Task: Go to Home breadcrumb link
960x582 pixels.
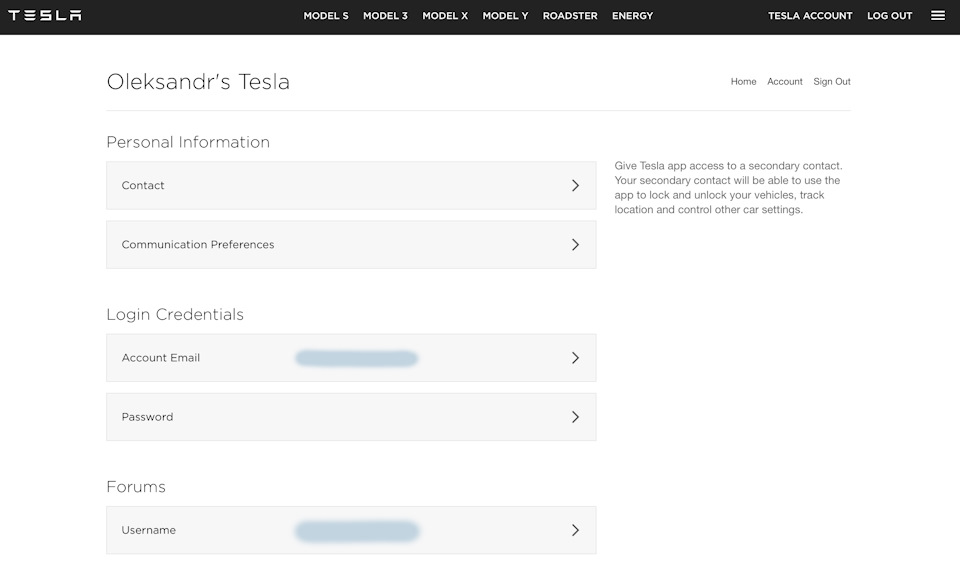Action: 743,81
